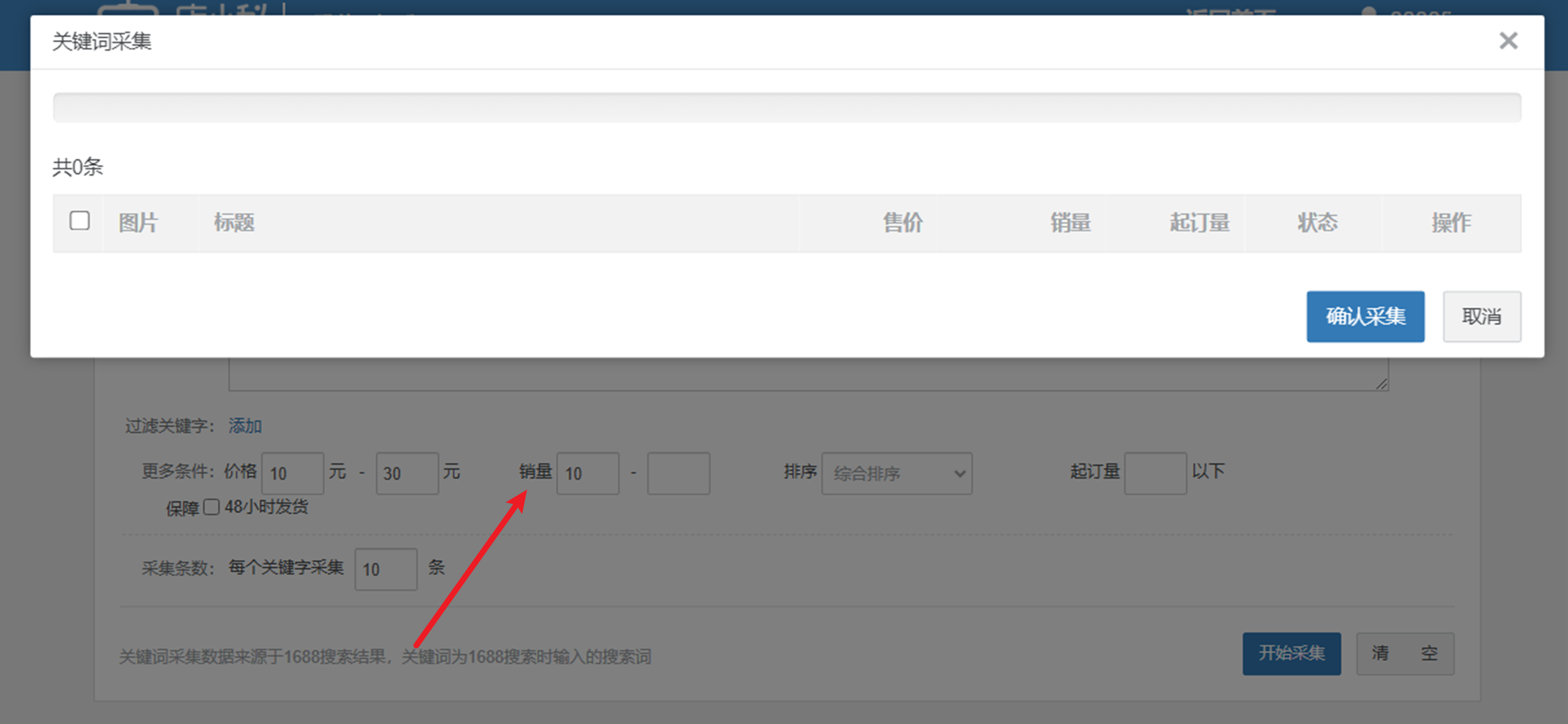Viewport: 1568px width, 724px height.
Task: Click the 标题 column header
Action: [234, 223]
